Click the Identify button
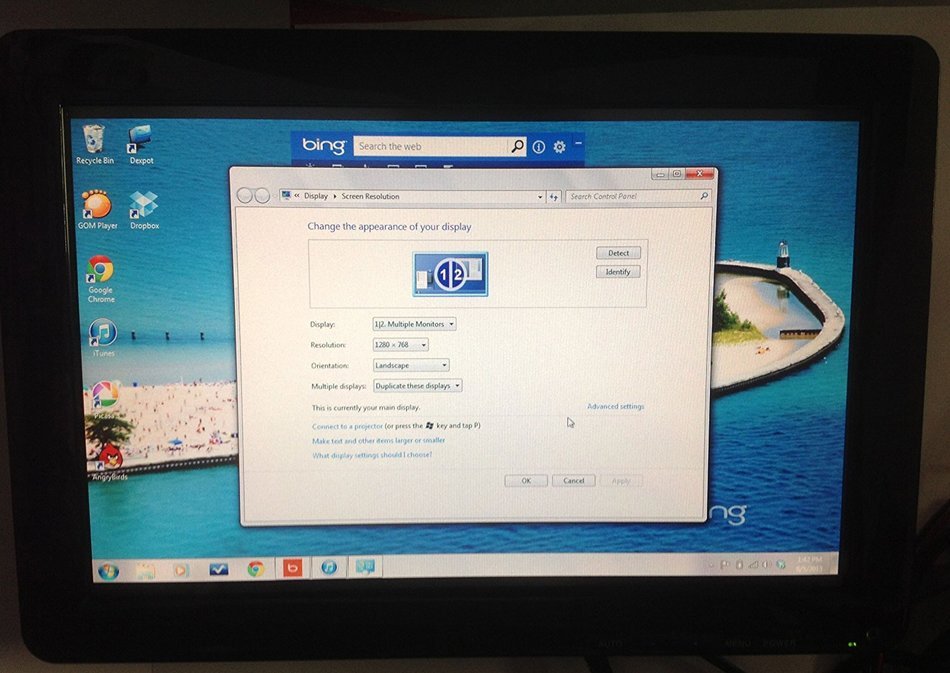950x673 pixels. [x=617, y=272]
